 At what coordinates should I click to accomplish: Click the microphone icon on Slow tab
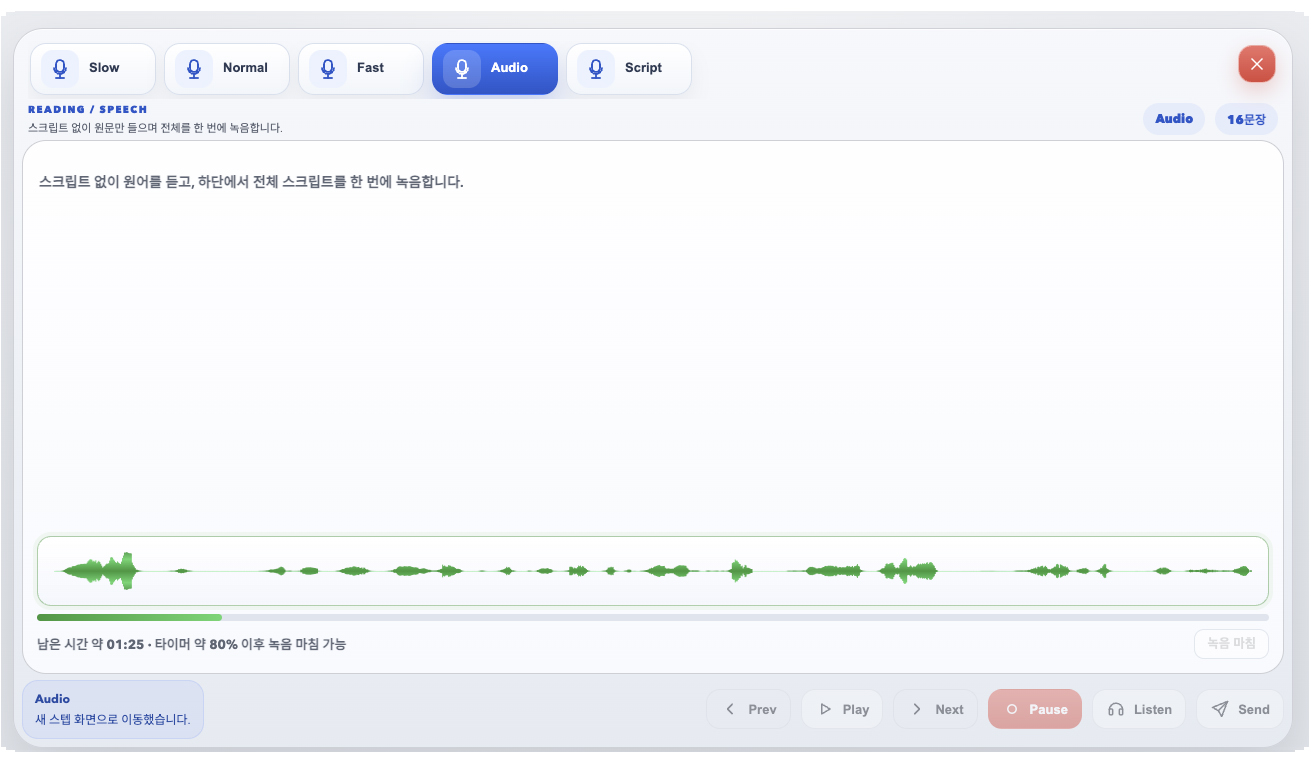(60, 69)
